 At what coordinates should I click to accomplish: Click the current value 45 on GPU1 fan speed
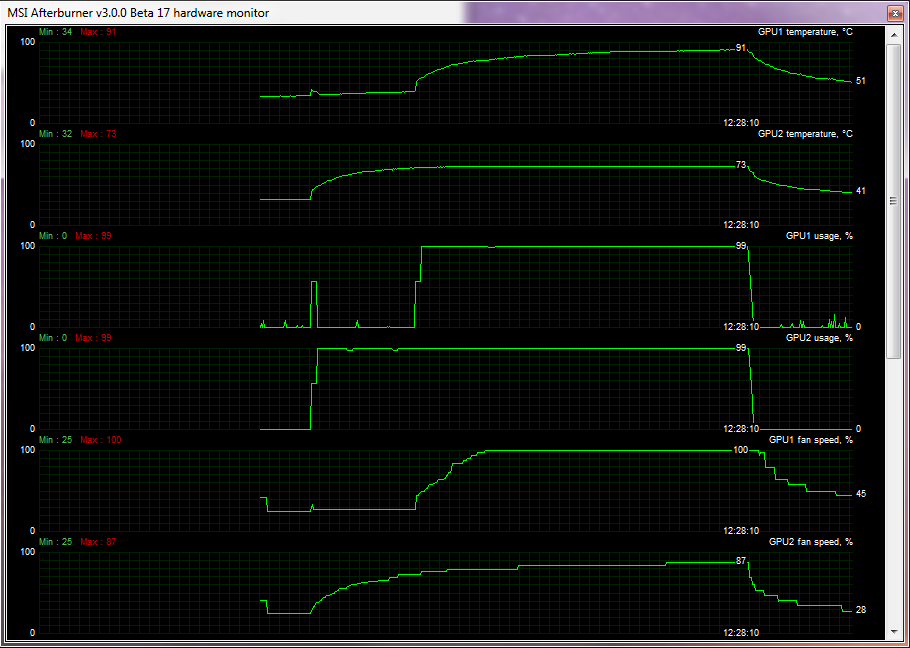[x=861, y=494]
